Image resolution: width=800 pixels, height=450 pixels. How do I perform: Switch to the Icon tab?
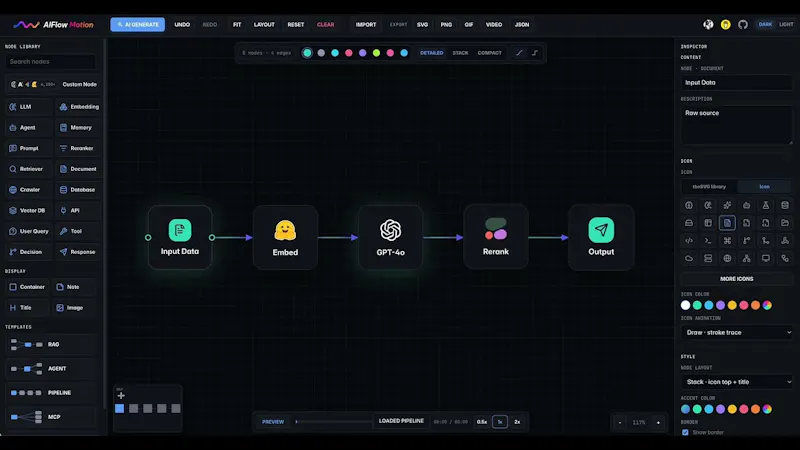[764, 187]
